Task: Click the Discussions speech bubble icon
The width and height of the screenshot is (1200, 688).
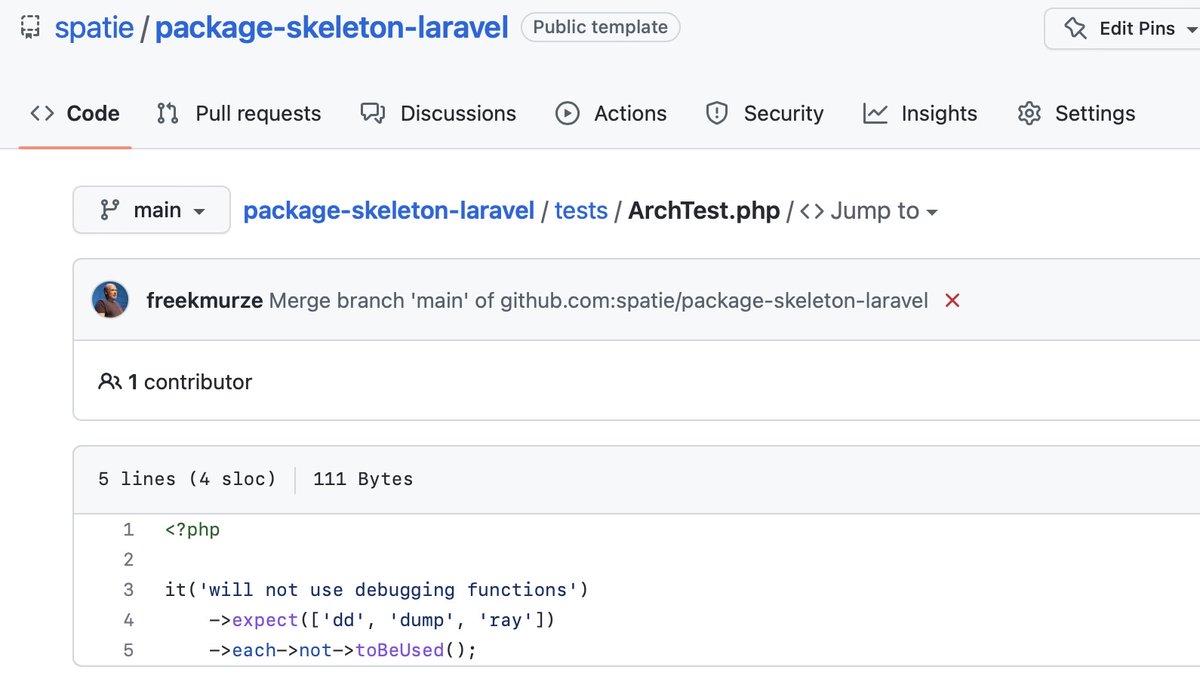Action: [373, 113]
